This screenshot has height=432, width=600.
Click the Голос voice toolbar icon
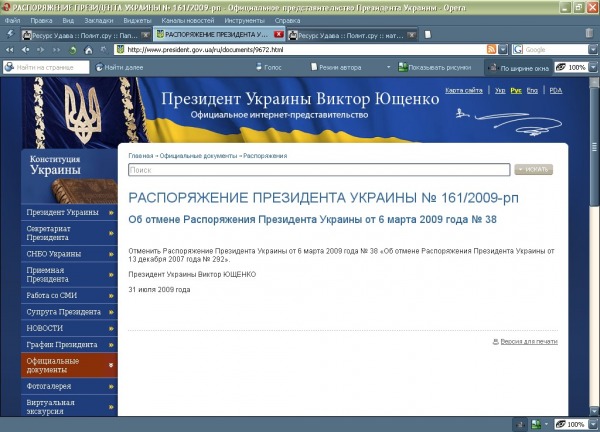(x=258, y=67)
